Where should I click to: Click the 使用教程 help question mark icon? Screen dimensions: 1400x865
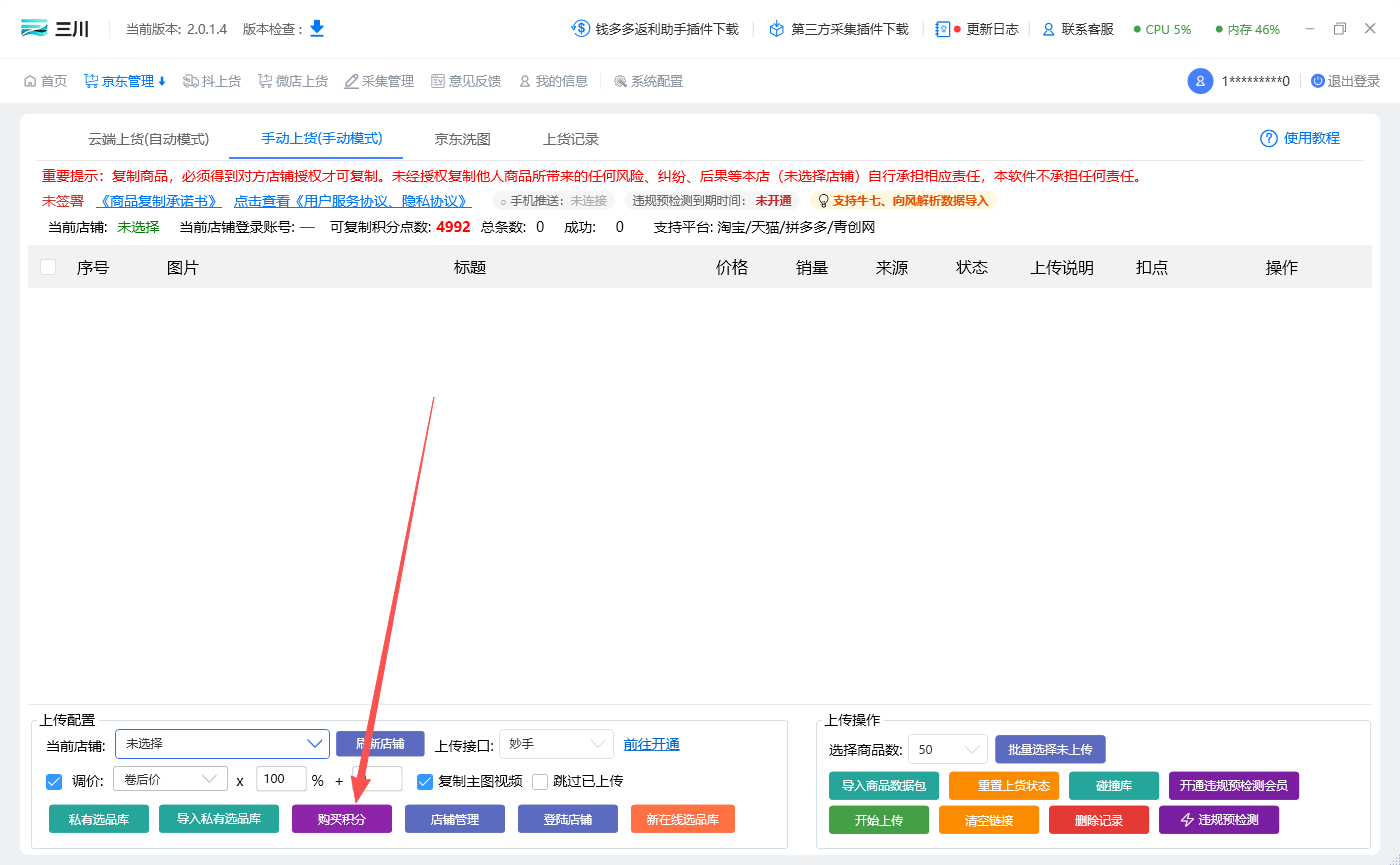coord(1269,138)
